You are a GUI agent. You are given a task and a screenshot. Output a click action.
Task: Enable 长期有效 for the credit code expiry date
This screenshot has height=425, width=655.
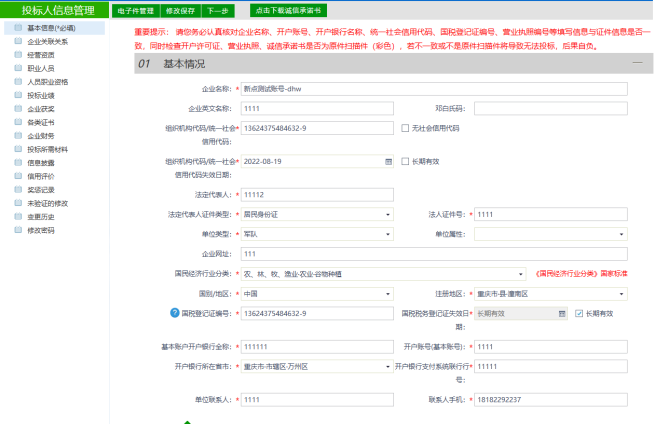pos(405,160)
